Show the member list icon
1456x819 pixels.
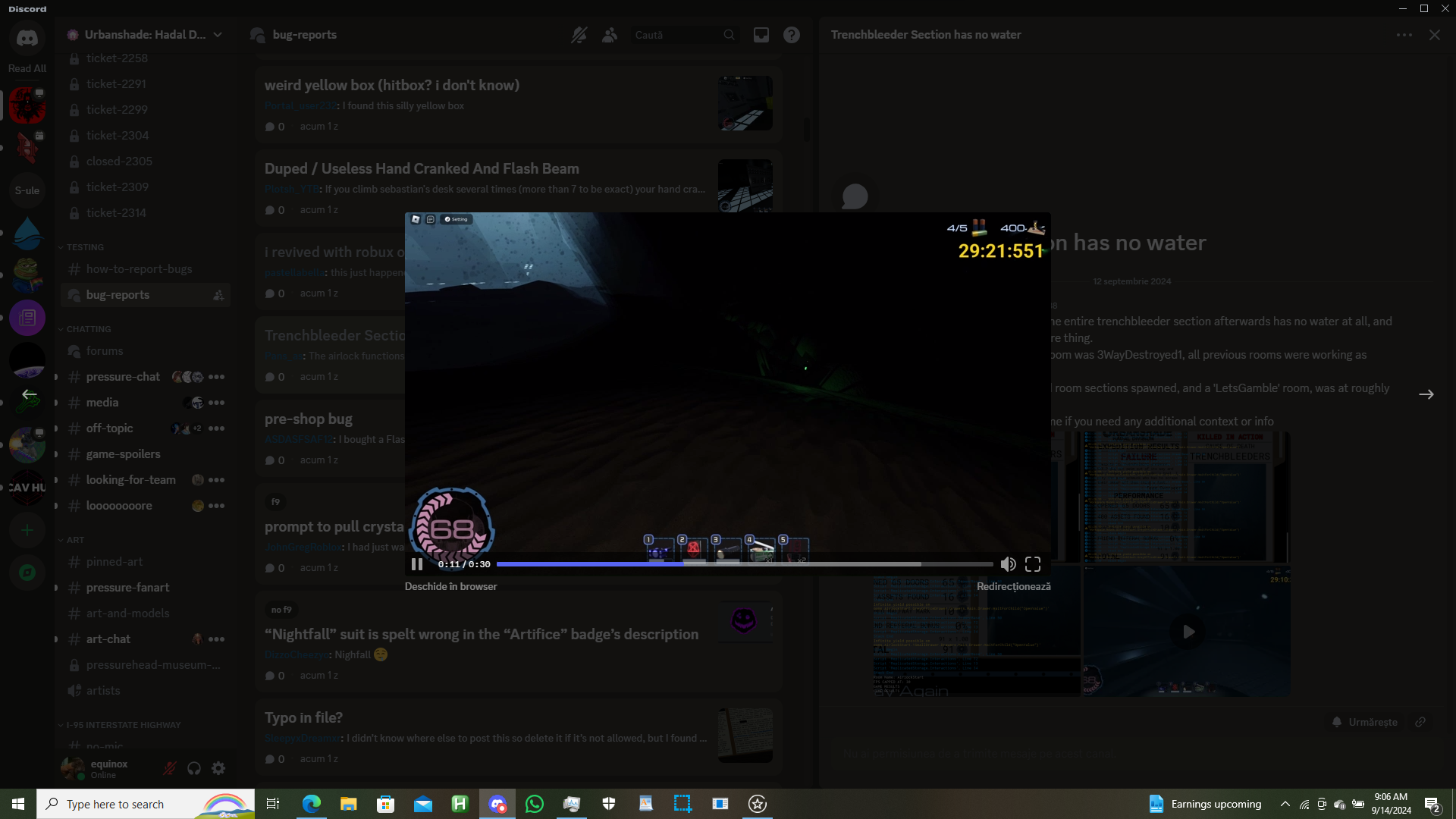(610, 35)
